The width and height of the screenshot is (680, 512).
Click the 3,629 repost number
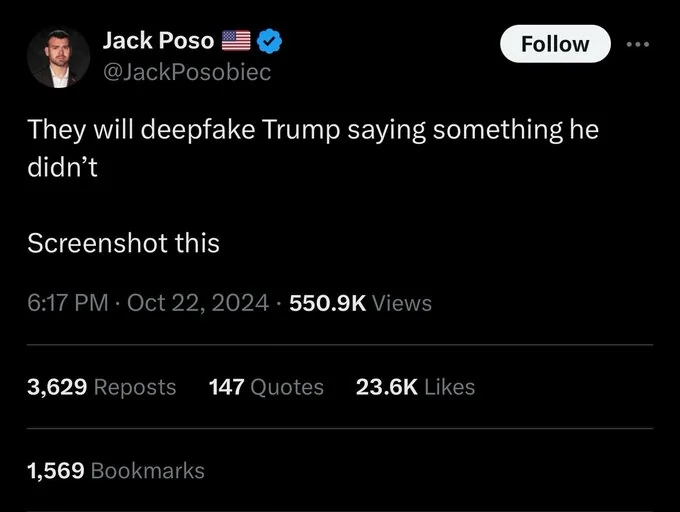[56, 387]
